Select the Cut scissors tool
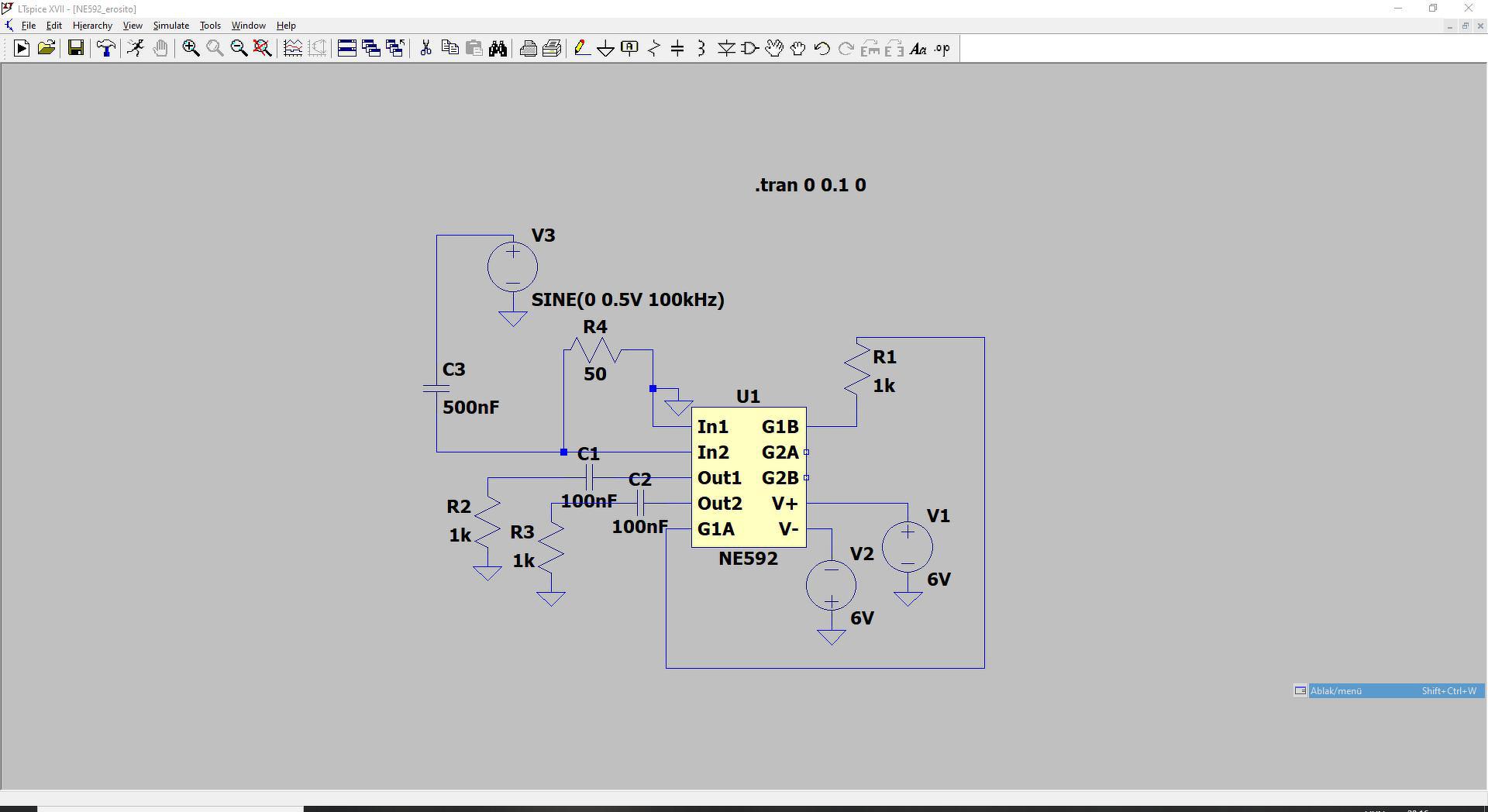This screenshot has height=812, width=1488. pyautogui.click(x=425, y=49)
